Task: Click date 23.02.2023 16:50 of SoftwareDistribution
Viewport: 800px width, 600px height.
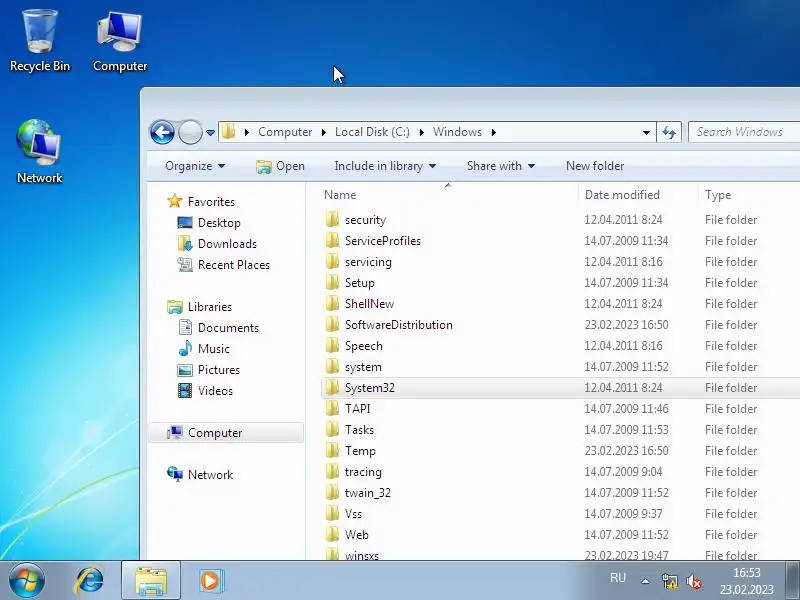Action: click(x=626, y=324)
